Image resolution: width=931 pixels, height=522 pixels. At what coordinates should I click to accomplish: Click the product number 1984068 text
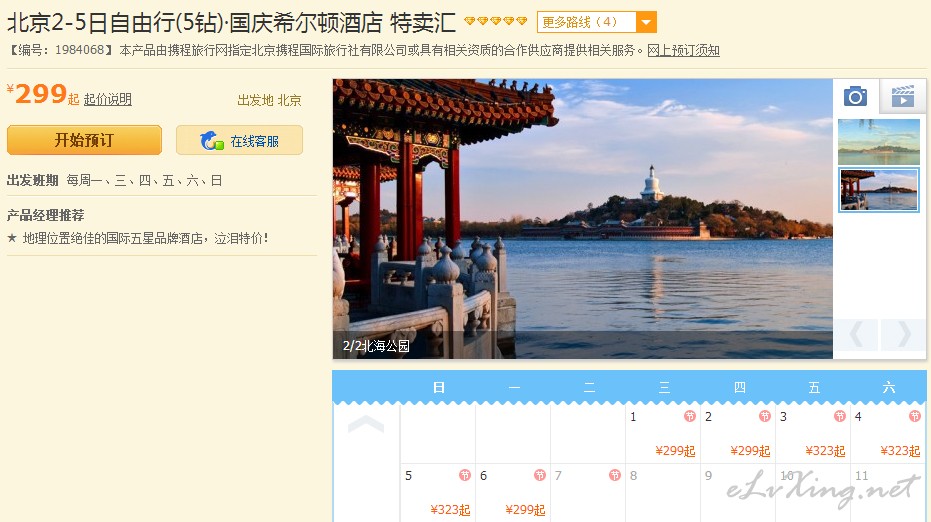[x=80, y=50]
